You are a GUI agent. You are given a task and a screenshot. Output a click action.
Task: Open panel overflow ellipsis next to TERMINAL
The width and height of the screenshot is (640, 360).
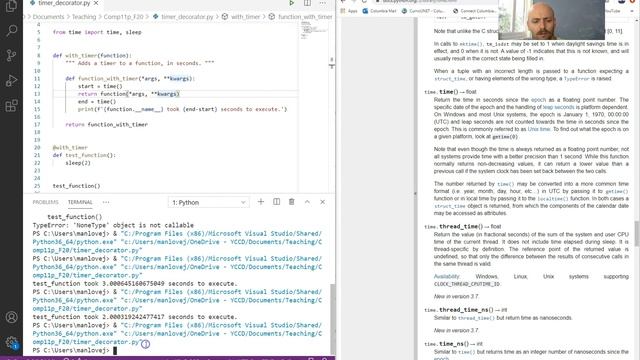pyautogui.click(x=106, y=202)
